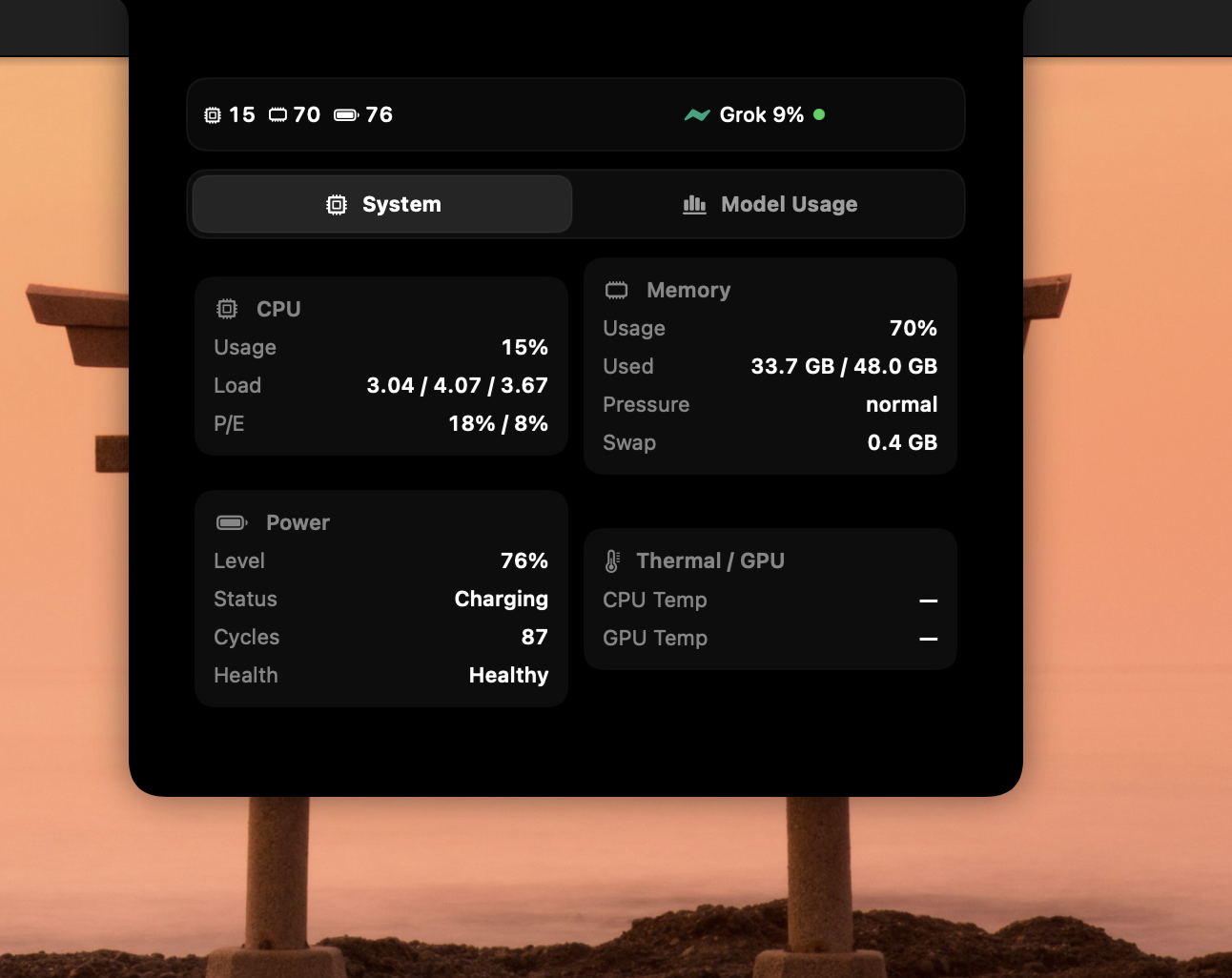This screenshot has height=978, width=1232.
Task: Click the CPU Temp label
Action: click(x=655, y=600)
